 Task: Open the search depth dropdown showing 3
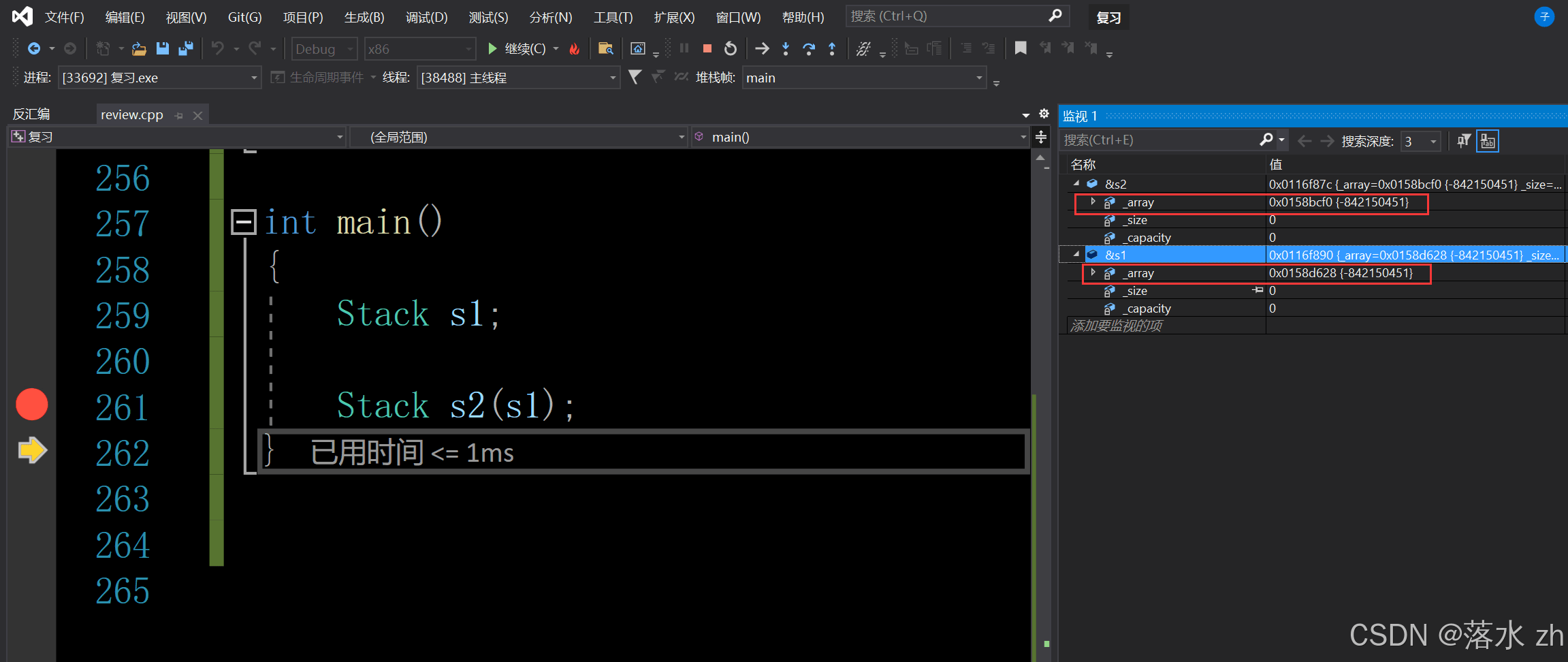pyautogui.click(x=1420, y=141)
